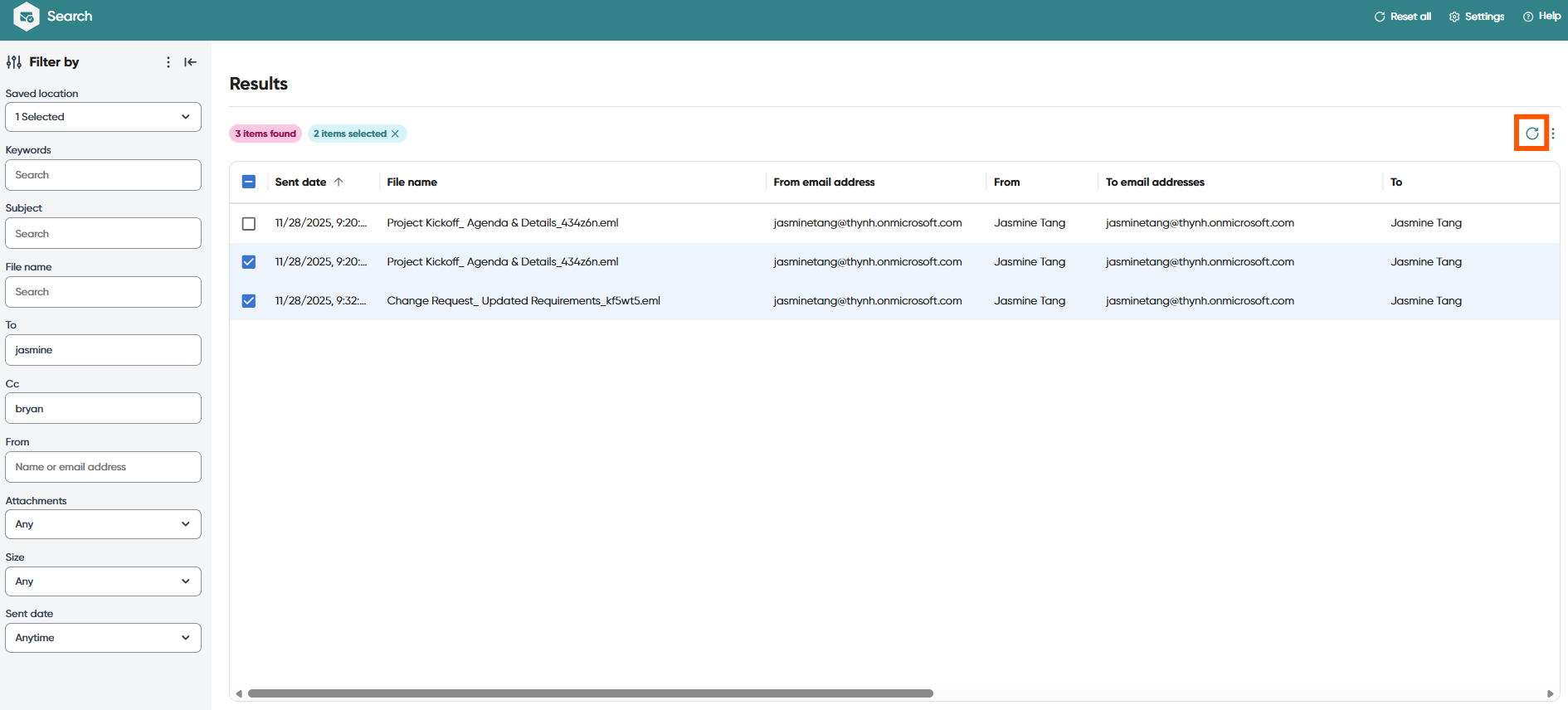Image resolution: width=1568 pixels, height=710 pixels.
Task: Open results more options menu
Action: tap(1553, 134)
